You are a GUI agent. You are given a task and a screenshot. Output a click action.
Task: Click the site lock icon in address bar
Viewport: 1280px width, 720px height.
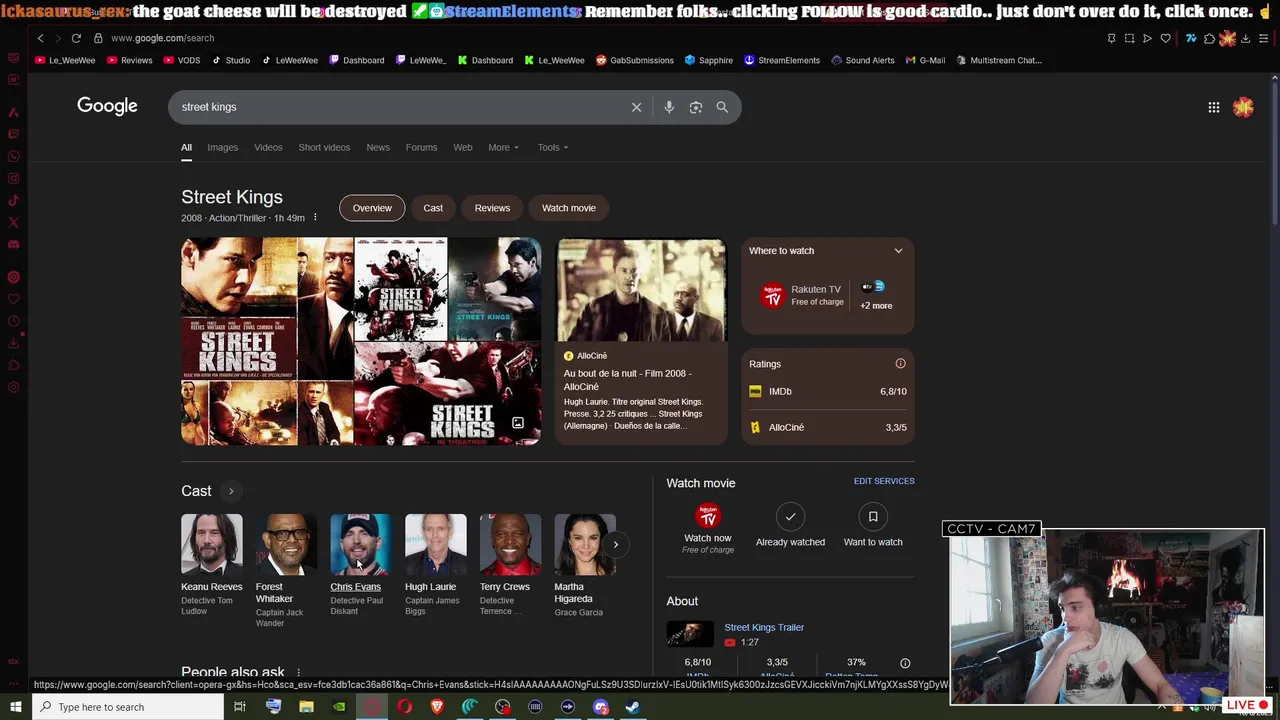98,38
